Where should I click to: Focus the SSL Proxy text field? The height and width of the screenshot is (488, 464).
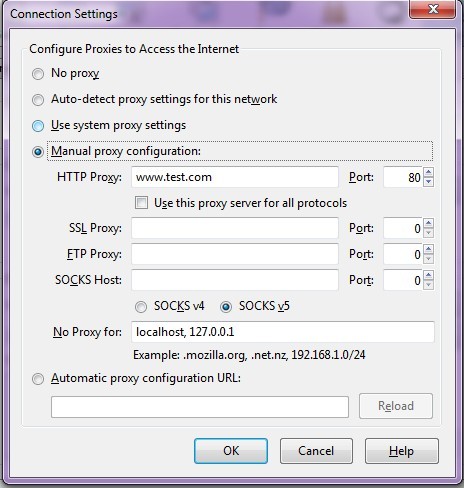[235, 228]
